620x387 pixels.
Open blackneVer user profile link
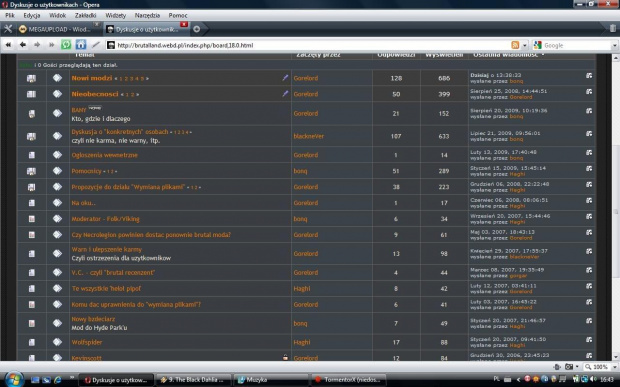pyautogui.click(x=308, y=136)
